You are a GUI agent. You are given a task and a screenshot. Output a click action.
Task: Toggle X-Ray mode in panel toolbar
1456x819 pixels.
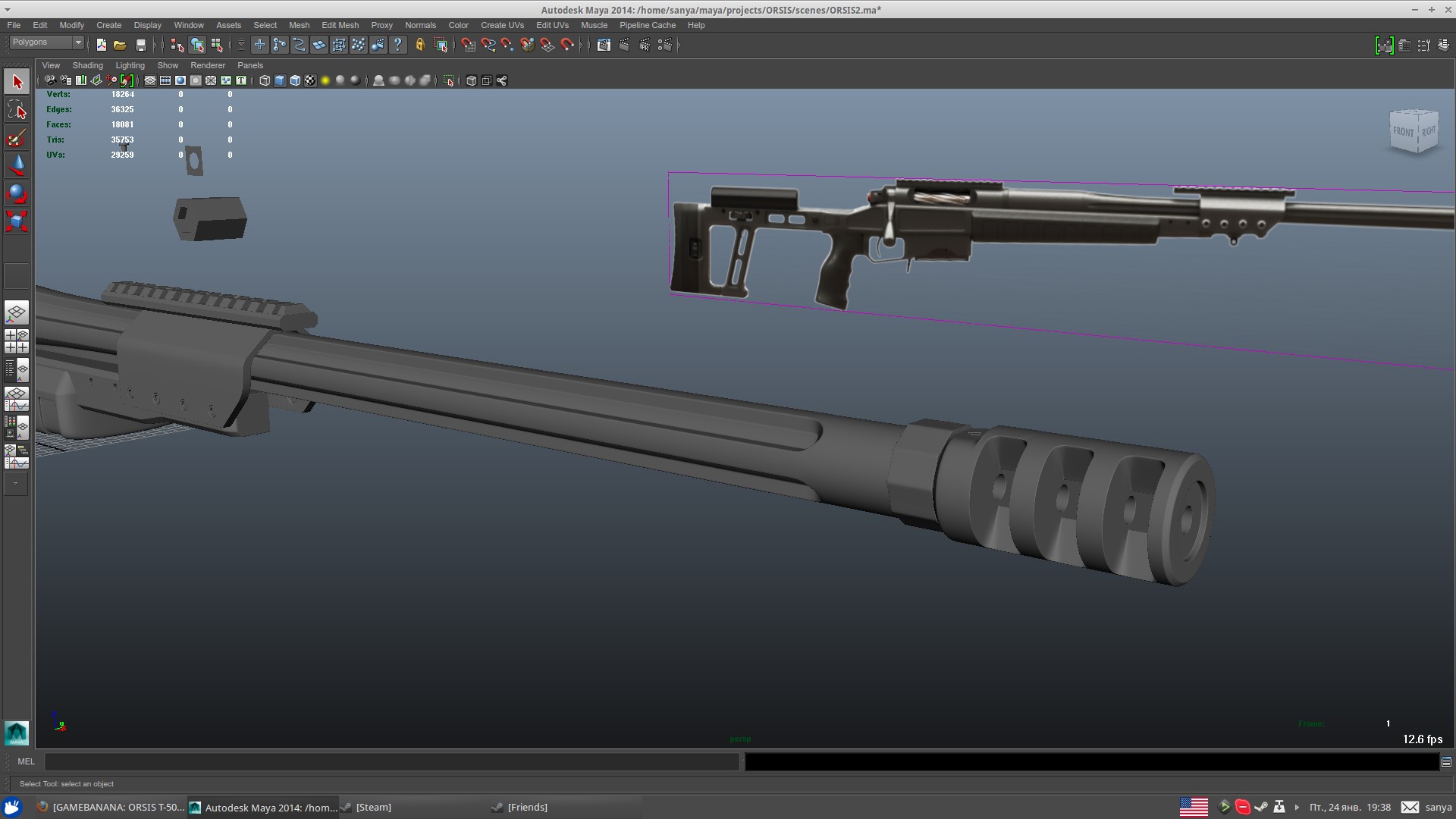[x=471, y=80]
